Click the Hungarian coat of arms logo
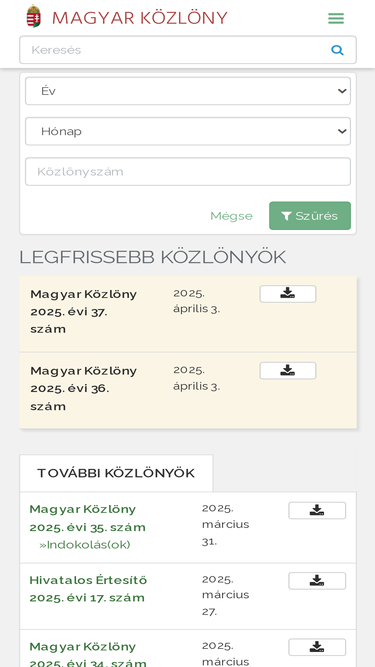The image size is (375, 667). 33,16
